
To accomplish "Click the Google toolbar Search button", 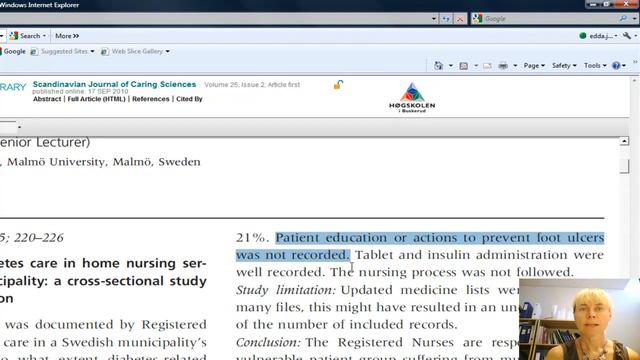I will point(25,36).
